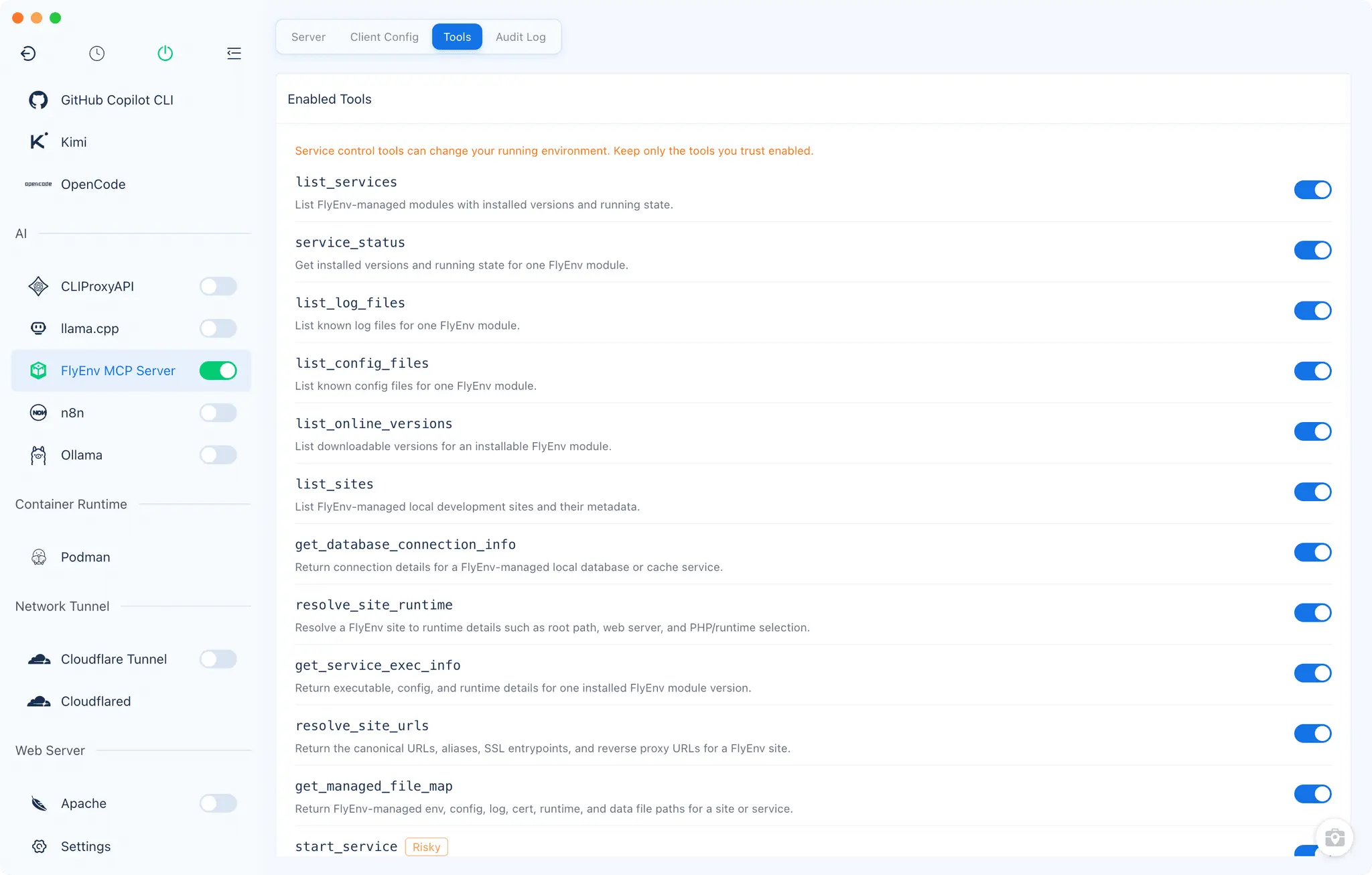The image size is (1372, 875).
Task: Click the green power icon
Action: coord(165,54)
